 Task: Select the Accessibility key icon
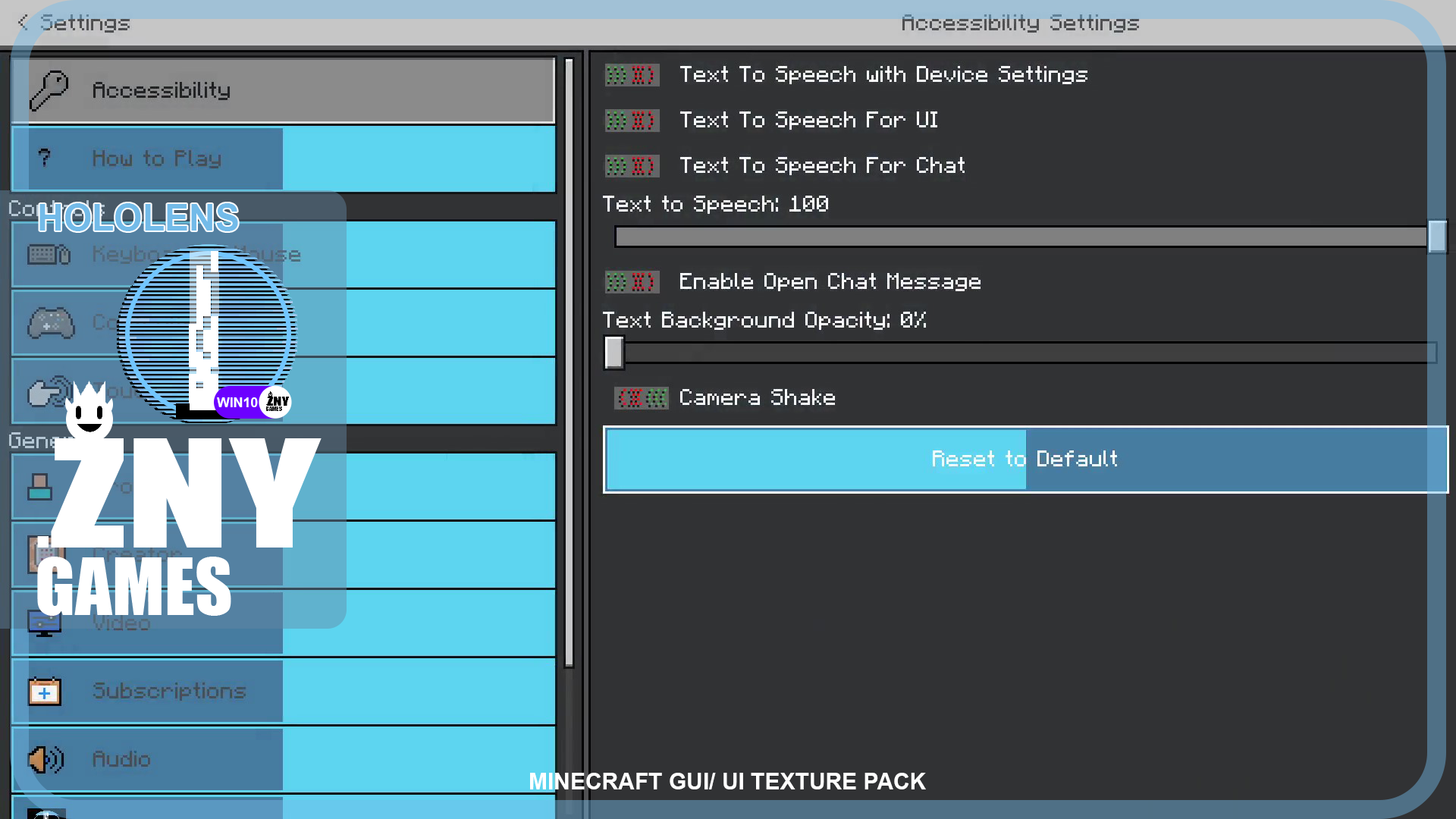pos(47,90)
